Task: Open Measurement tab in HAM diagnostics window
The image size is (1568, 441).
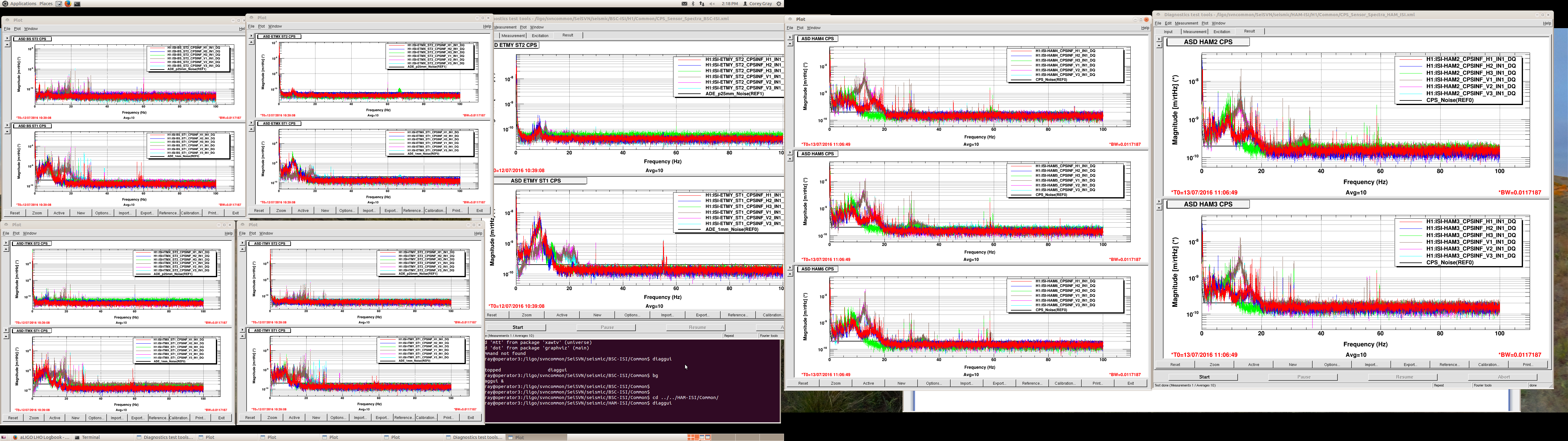Action: (1194, 32)
